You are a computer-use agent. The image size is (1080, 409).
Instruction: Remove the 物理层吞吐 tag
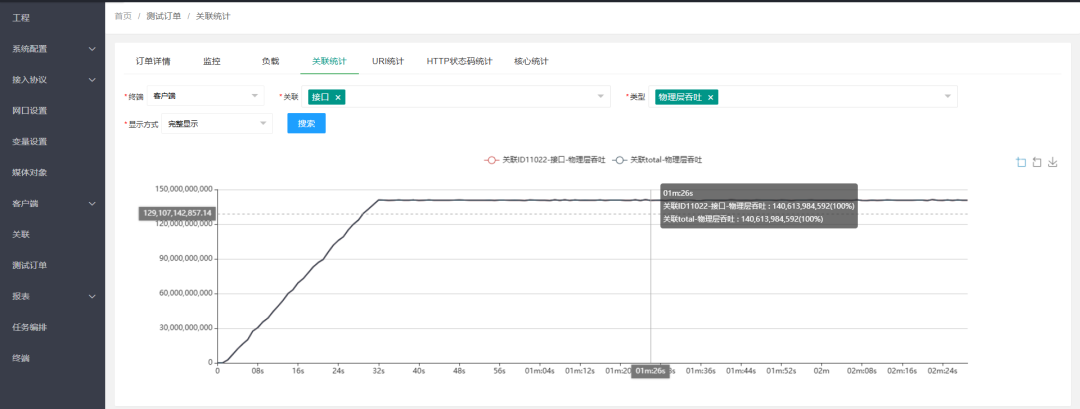click(711, 97)
